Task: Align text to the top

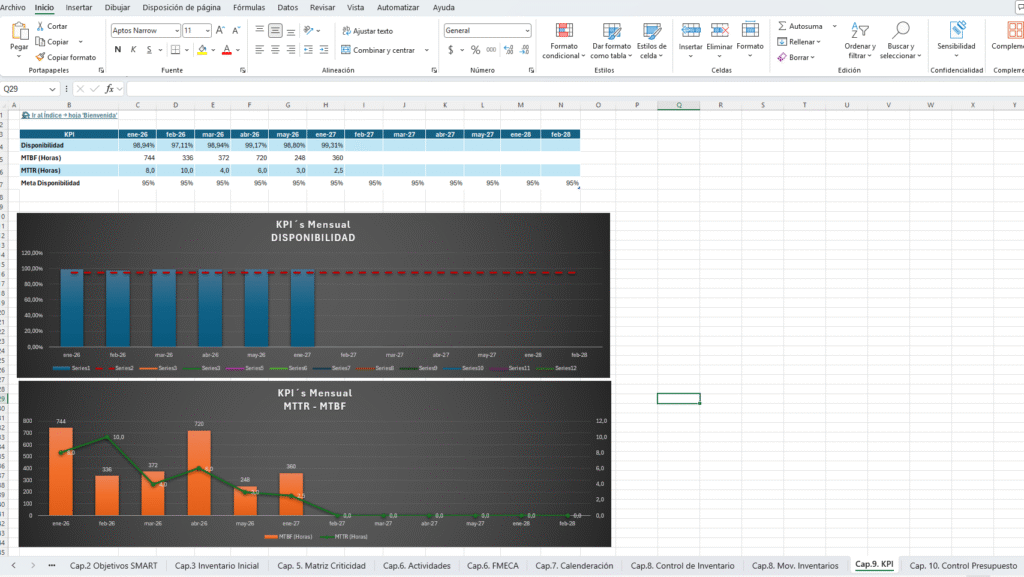Action: coord(259,31)
